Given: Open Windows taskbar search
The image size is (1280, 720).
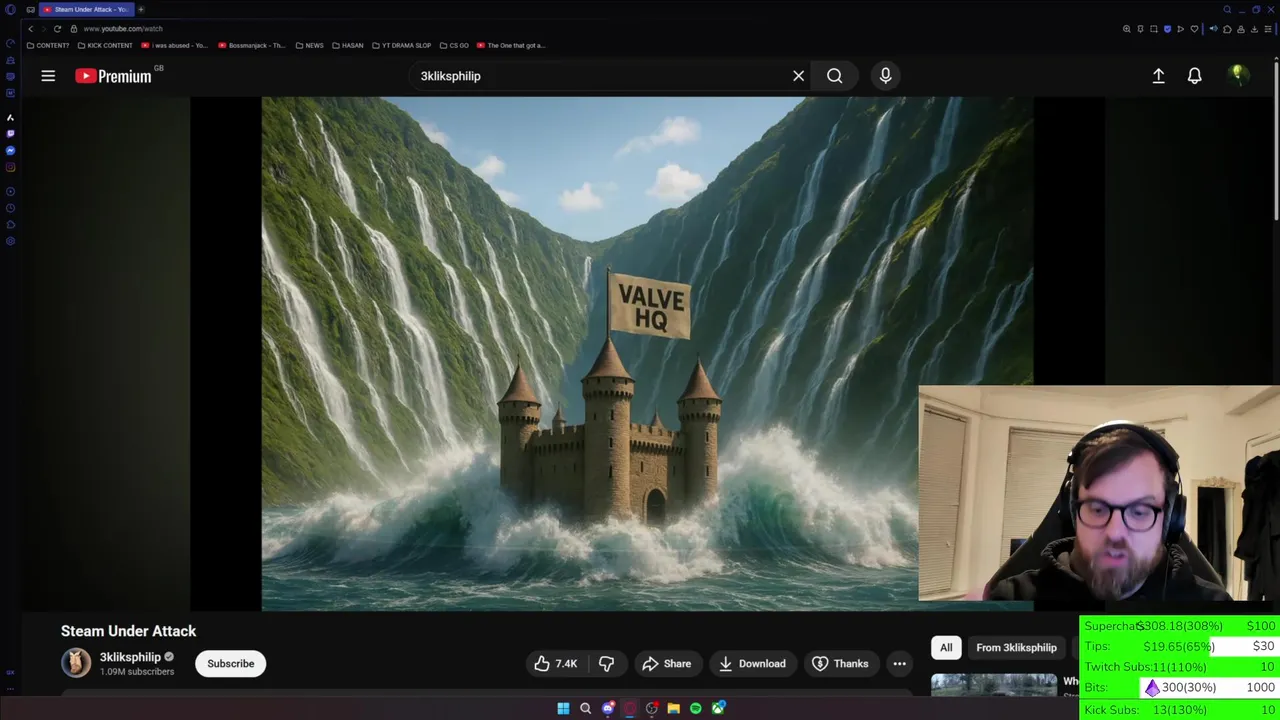Looking at the screenshot, I should coord(585,708).
